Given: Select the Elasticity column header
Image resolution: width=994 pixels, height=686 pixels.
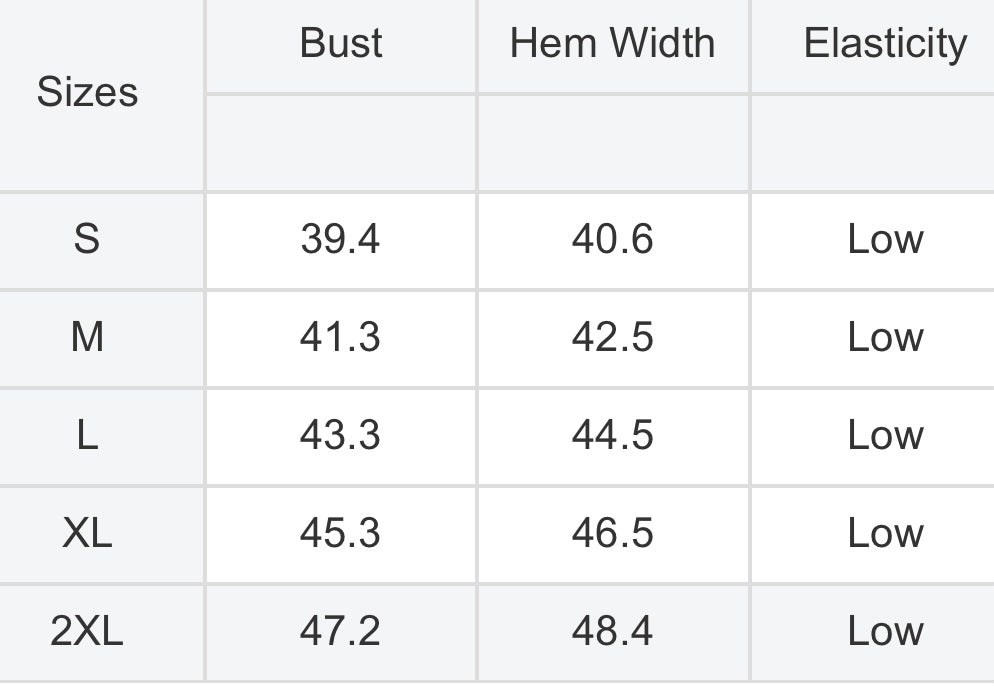Looking at the screenshot, I should [x=886, y=44].
